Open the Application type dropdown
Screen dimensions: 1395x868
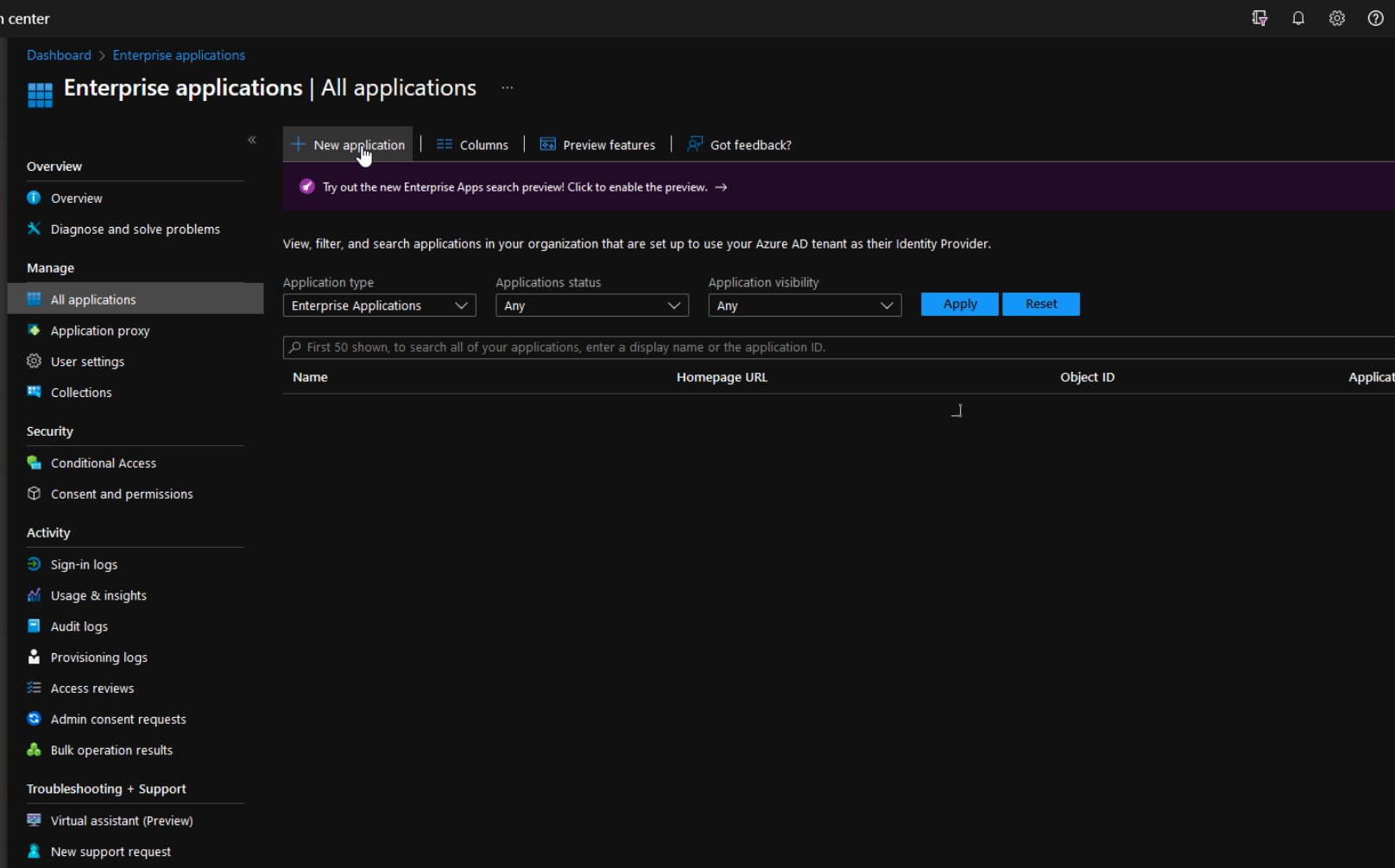click(380, 305)
